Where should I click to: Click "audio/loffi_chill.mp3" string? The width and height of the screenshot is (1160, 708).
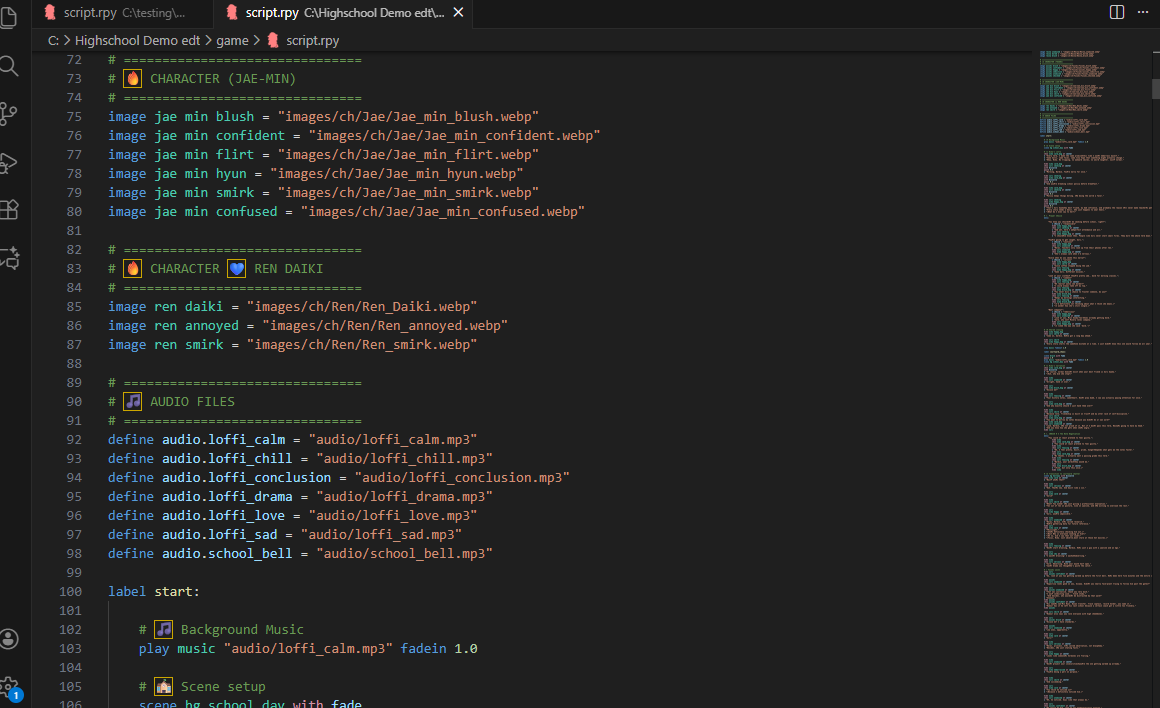coord(404,459)
